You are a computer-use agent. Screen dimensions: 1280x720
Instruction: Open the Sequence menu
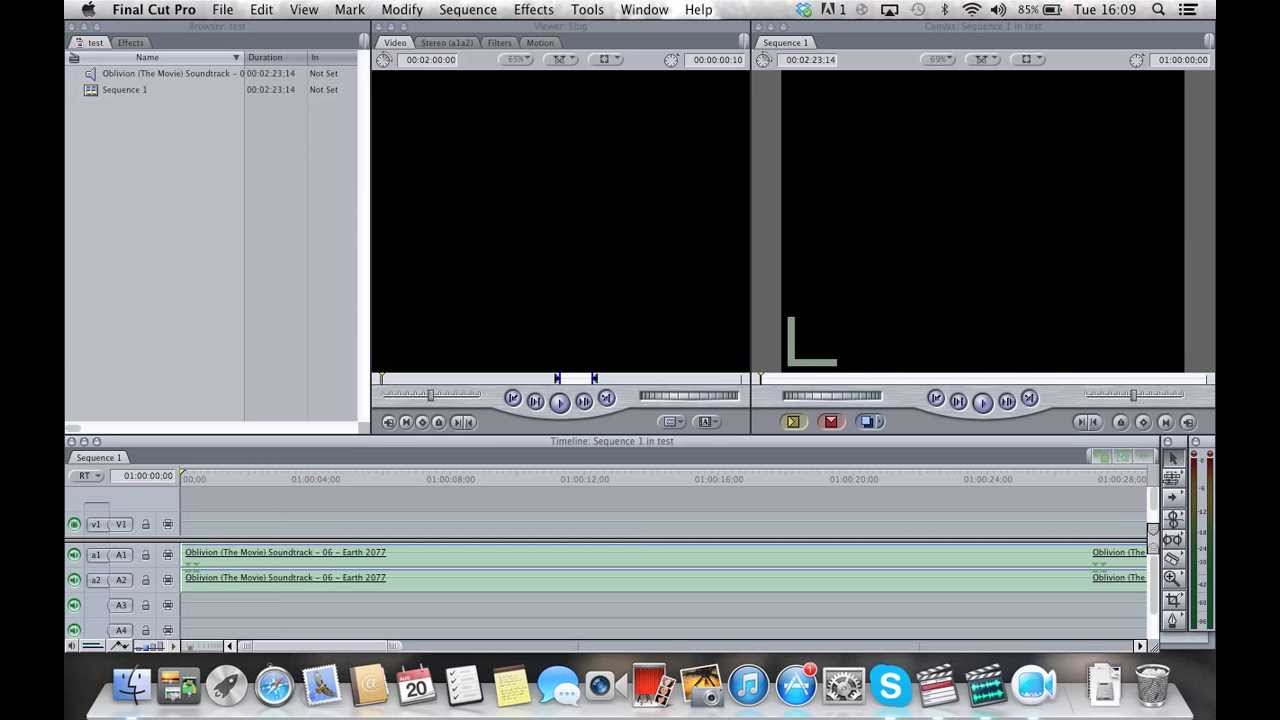(x=468, y=10)
